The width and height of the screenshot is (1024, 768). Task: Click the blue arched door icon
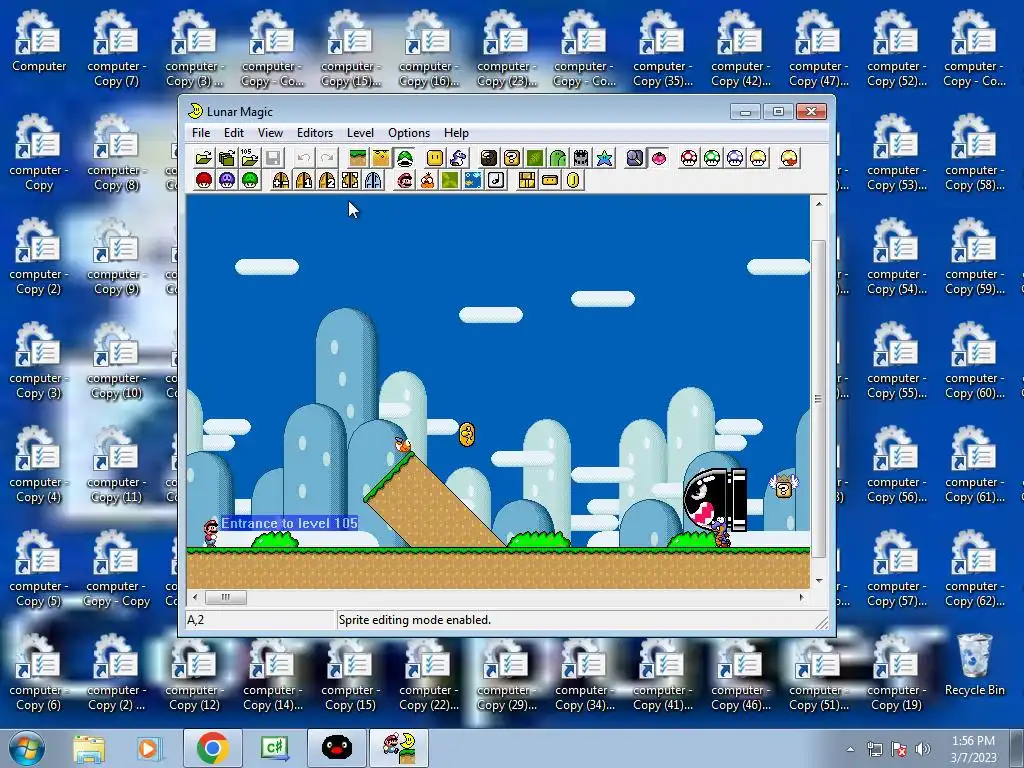(373, 180)
